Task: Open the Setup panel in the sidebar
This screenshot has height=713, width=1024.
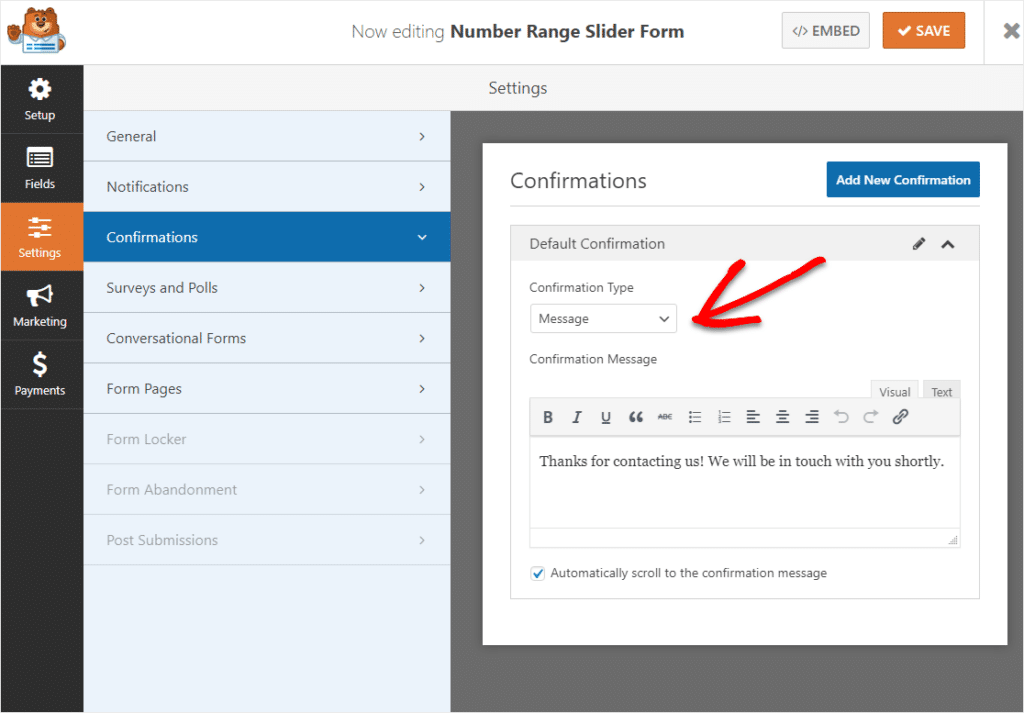Action: pos(41,98)
